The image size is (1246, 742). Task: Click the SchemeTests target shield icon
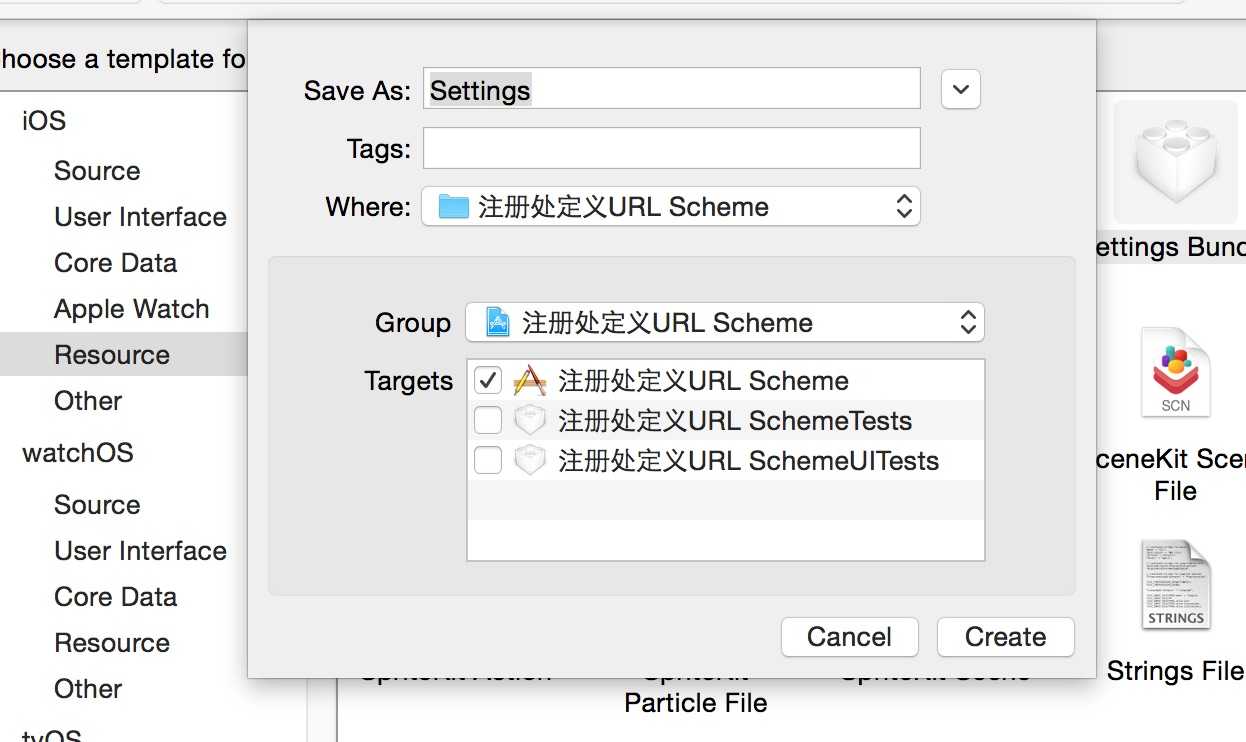[529, 420]
